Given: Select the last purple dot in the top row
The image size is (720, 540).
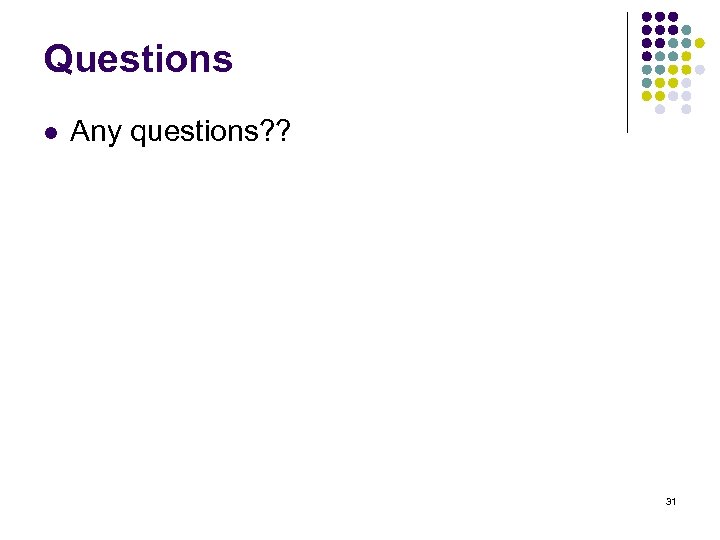Looking at the screenshot, I should tap(673, 17).
